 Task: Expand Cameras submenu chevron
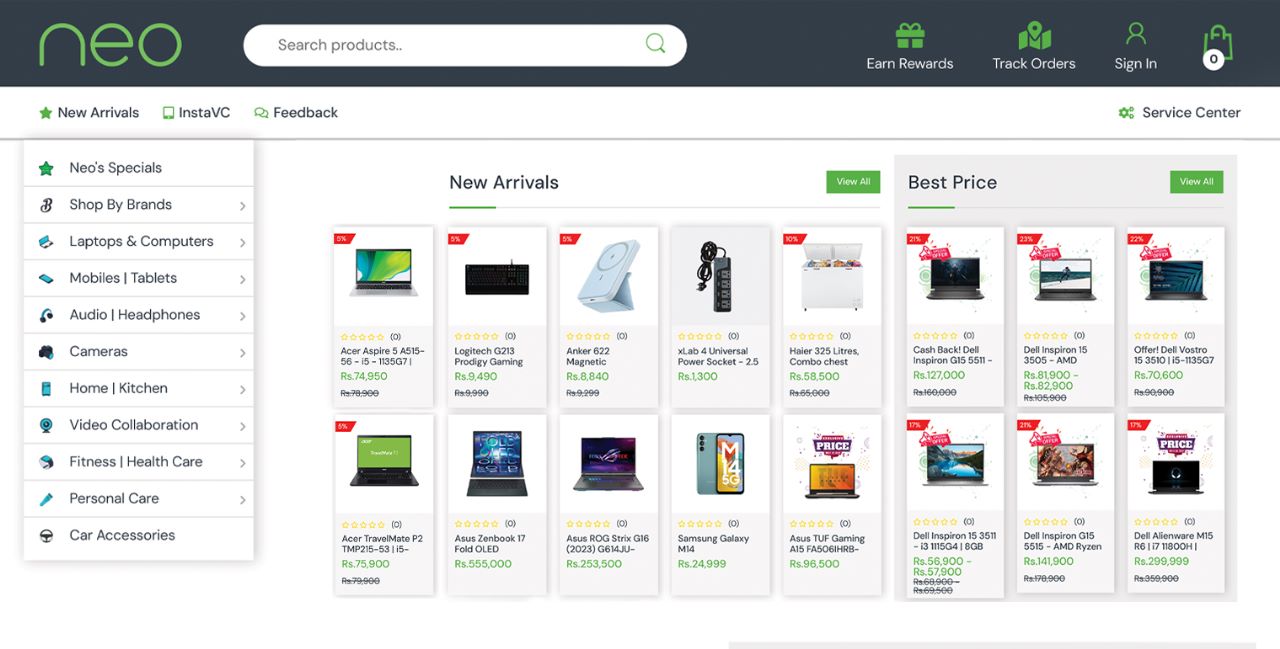coord(242,353)
